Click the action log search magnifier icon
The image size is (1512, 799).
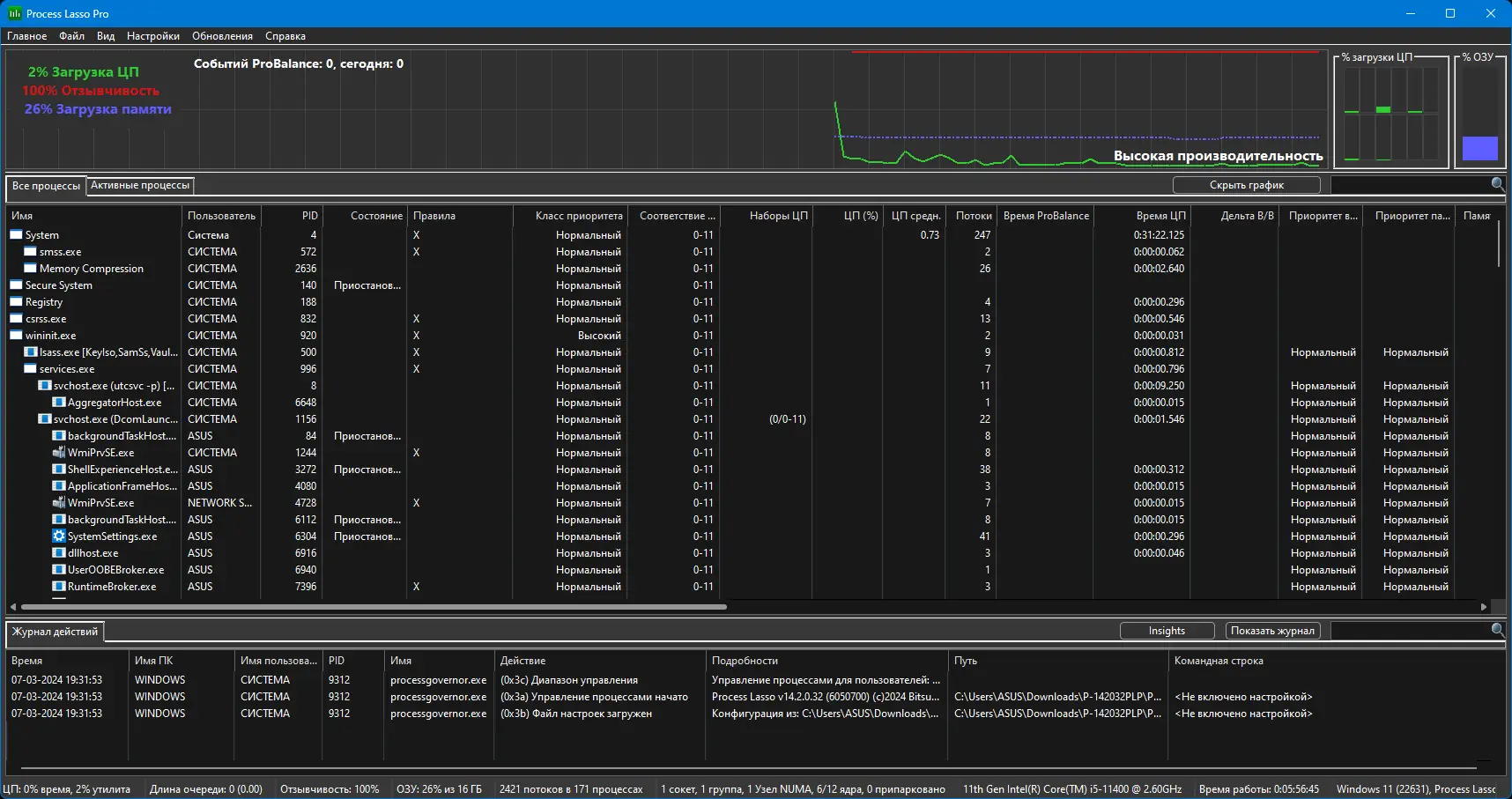coord(1497,630)
